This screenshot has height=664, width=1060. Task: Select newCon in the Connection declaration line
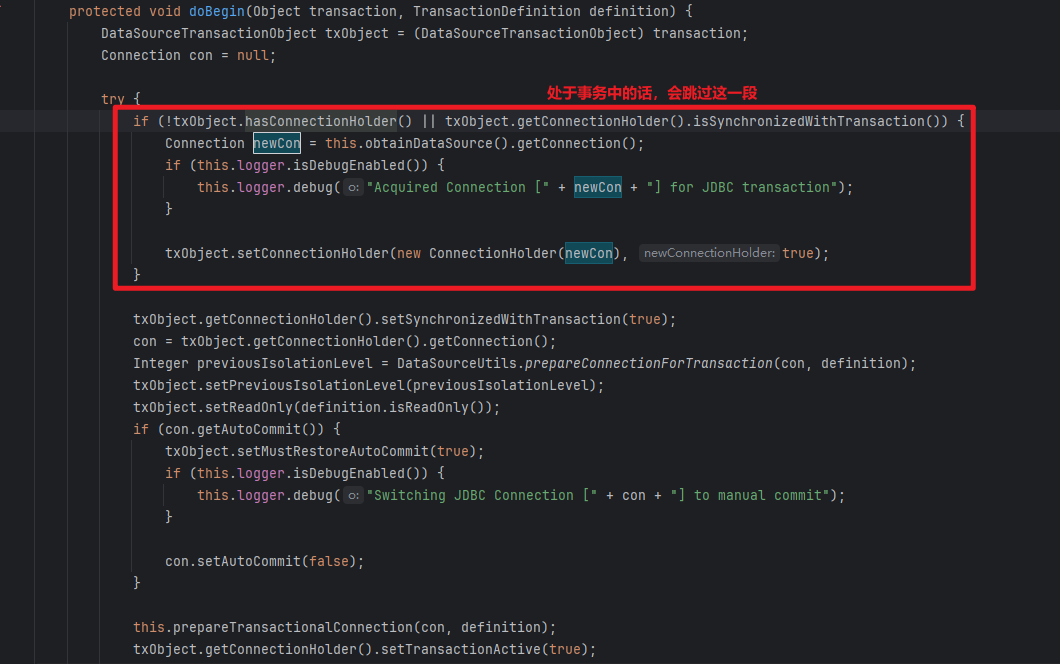pyautogui.click(x=276, y=143)
